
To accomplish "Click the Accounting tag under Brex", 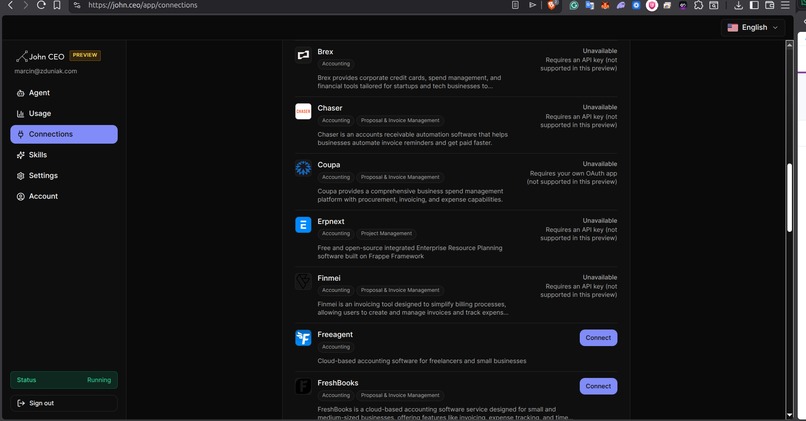I will pyautogui.click(x=336, y=64).
